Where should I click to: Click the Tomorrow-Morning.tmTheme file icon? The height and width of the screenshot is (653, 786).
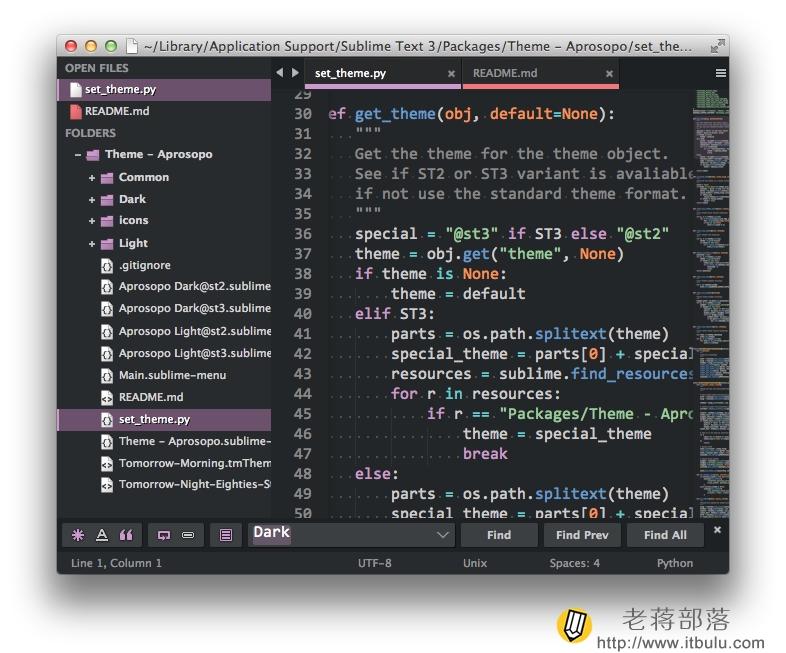(x=107, y=464)
